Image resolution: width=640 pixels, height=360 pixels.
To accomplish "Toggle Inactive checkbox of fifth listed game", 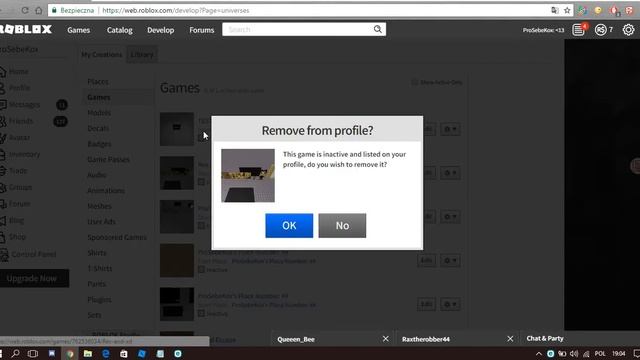I will pos(201,313).
